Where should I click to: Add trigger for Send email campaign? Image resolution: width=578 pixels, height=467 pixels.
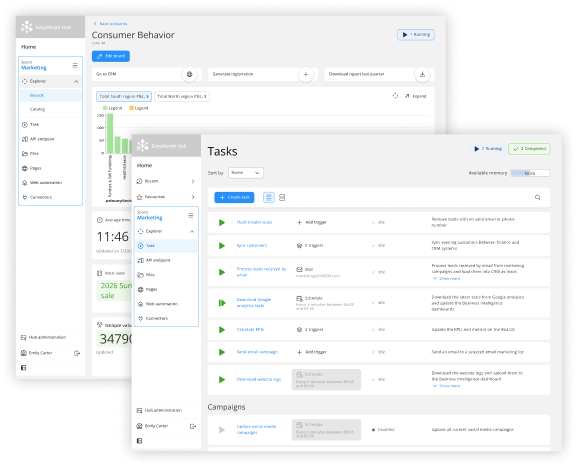(311, 352)
